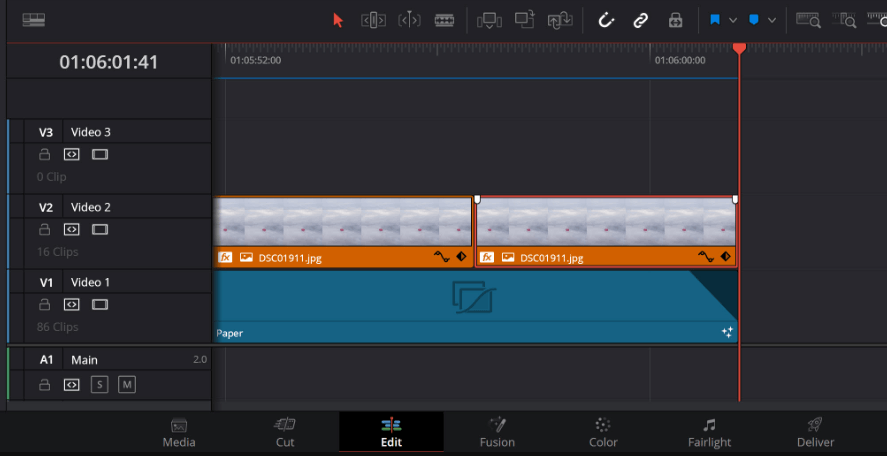Screen dimensions: 887x456
Task: Open keyframe editor on selected DSC01911.jpg clip
Action: [725, 257]
